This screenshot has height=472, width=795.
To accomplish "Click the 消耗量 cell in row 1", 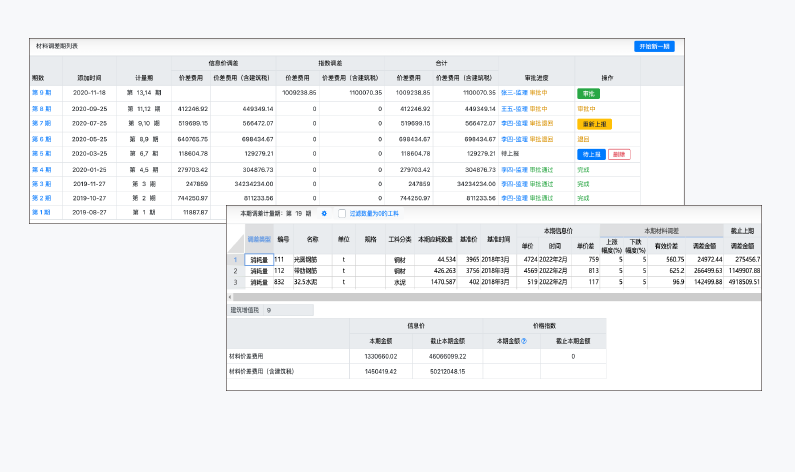I will [258, 259].
